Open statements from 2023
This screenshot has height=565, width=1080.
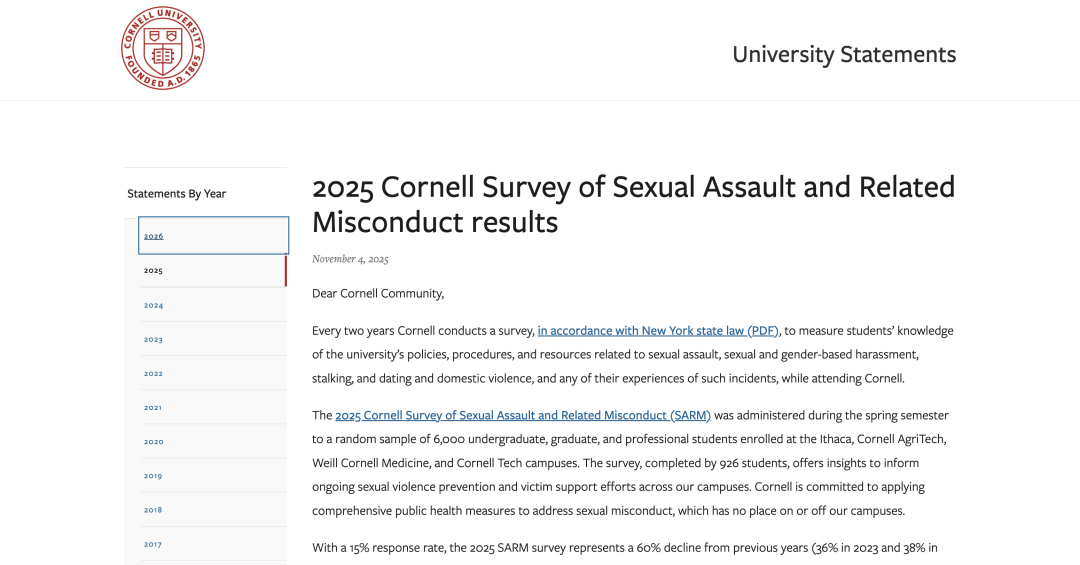click(212, 339)
